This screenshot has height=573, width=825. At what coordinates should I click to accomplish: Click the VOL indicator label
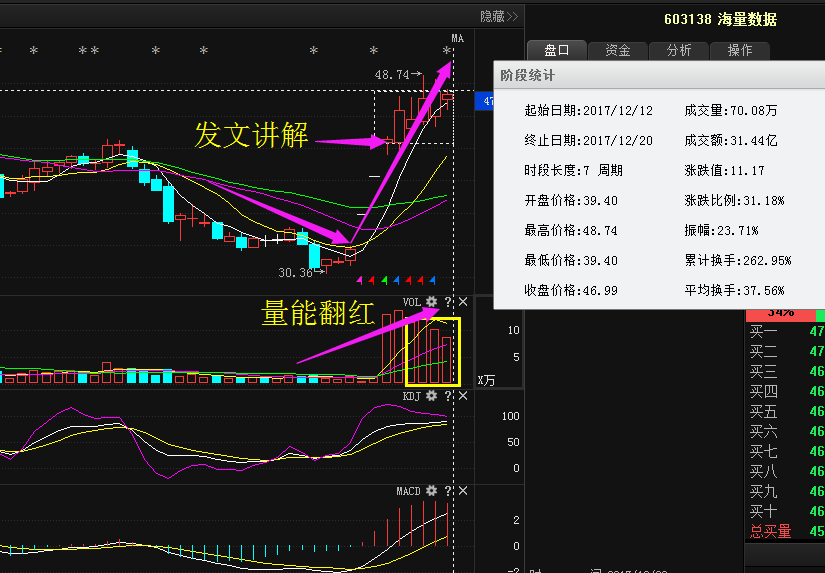click(x=412, y=302)
